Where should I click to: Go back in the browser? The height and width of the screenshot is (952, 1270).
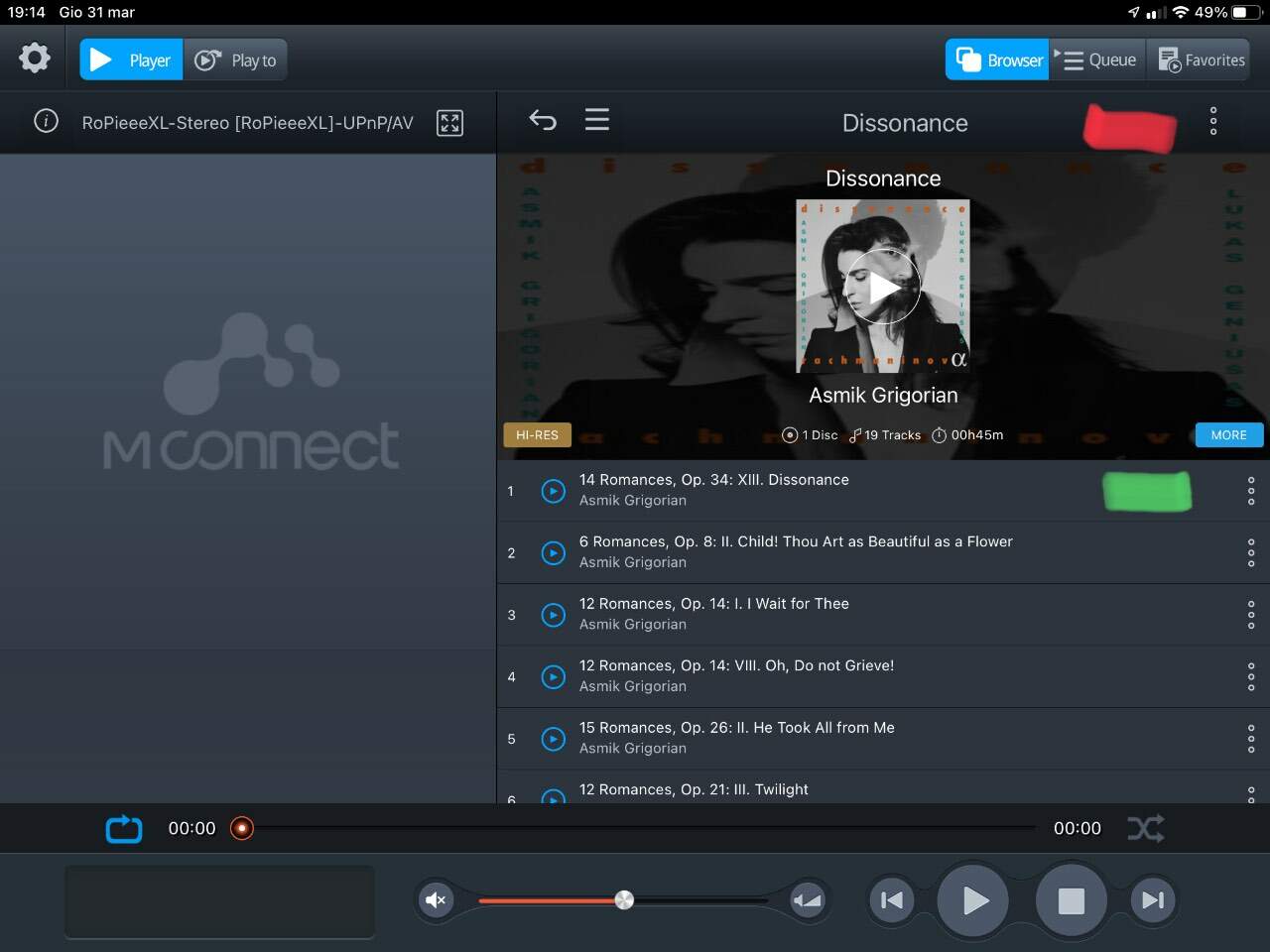point(543,120)
